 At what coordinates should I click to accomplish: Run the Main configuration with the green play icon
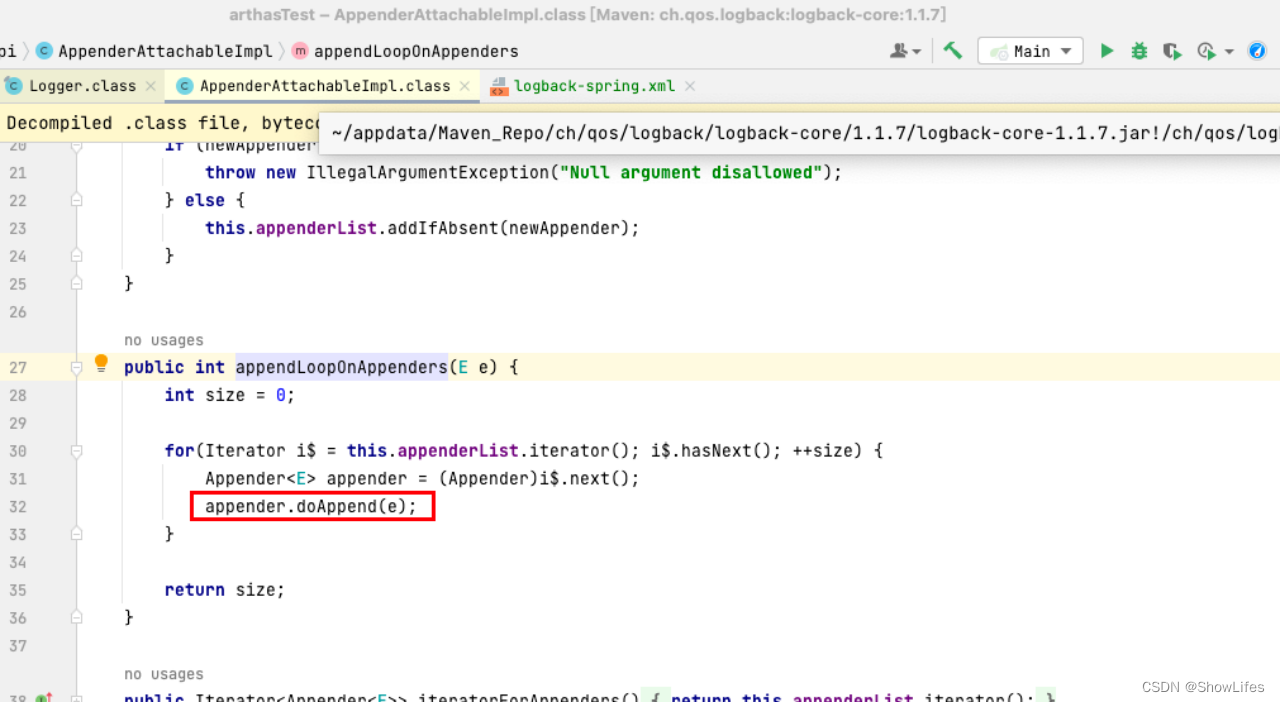tap(1107, 50)
